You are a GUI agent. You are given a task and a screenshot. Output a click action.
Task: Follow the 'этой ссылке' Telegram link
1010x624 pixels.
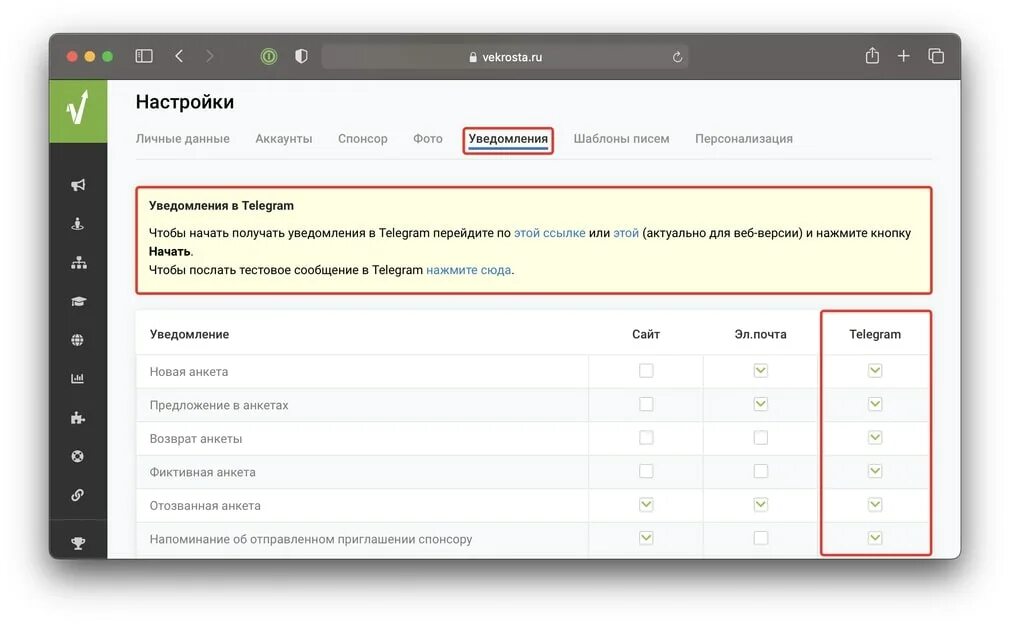tap(549, 233)
